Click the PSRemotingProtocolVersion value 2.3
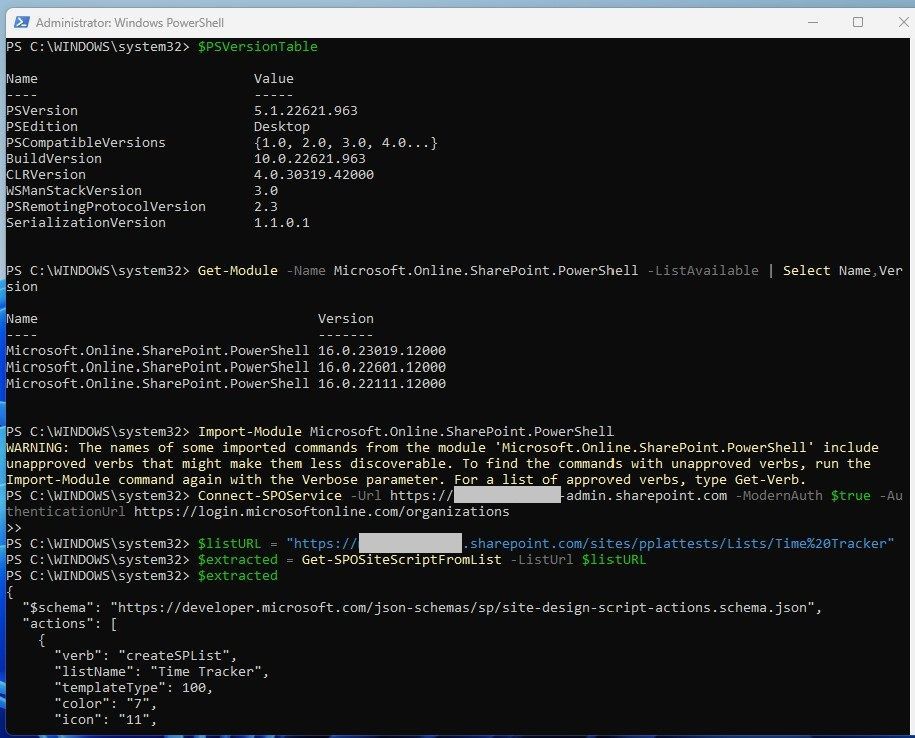The image size is (915, 738). [x=266, y=207]
